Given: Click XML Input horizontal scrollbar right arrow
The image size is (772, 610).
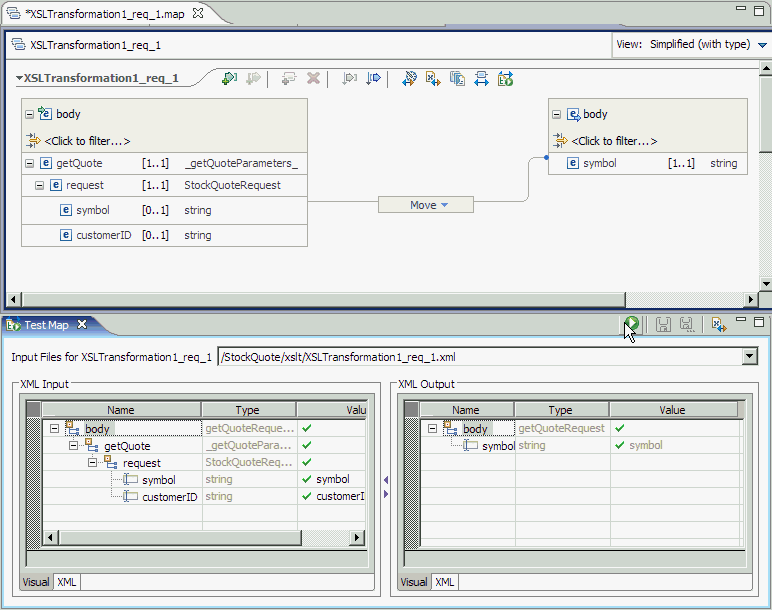Looking at the screenshot, I should (x=357, y=538).
